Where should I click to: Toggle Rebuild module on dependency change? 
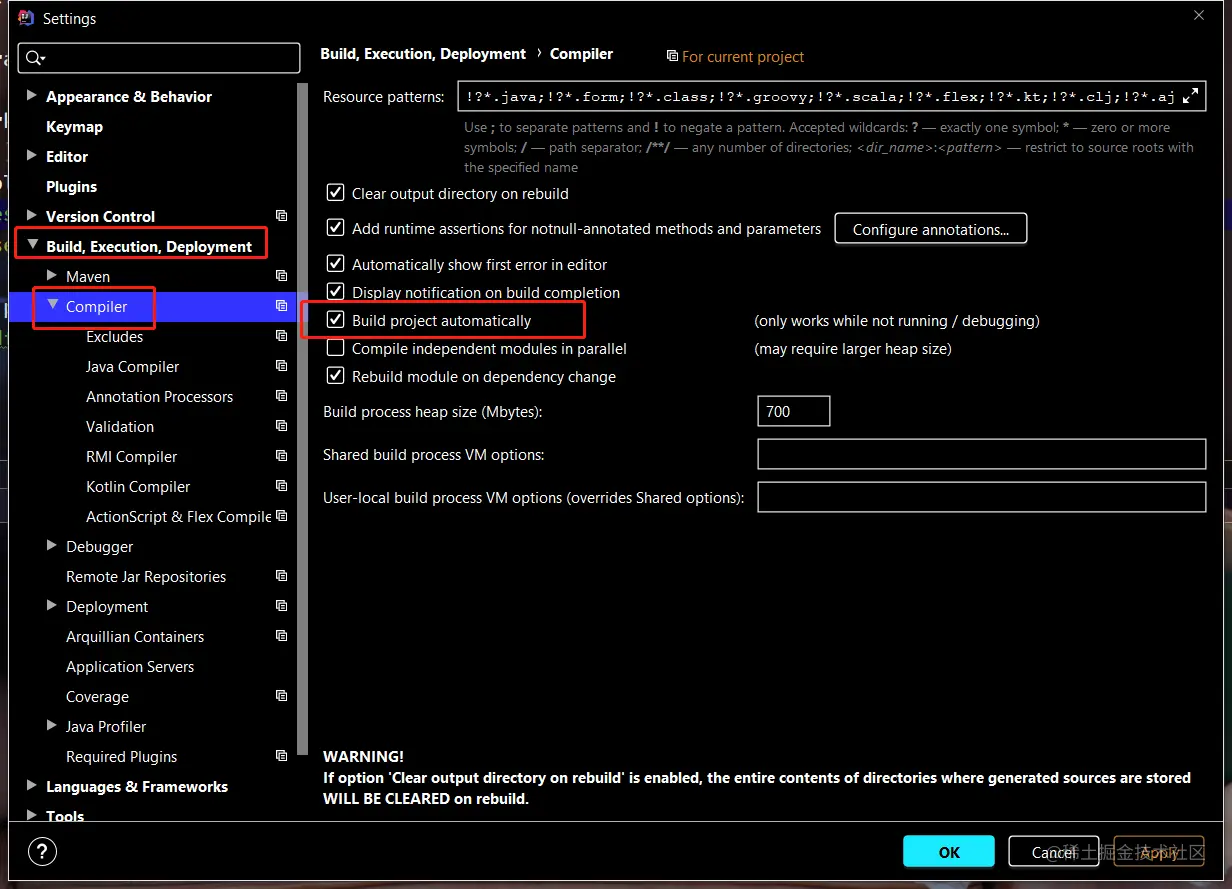point(335,376)
